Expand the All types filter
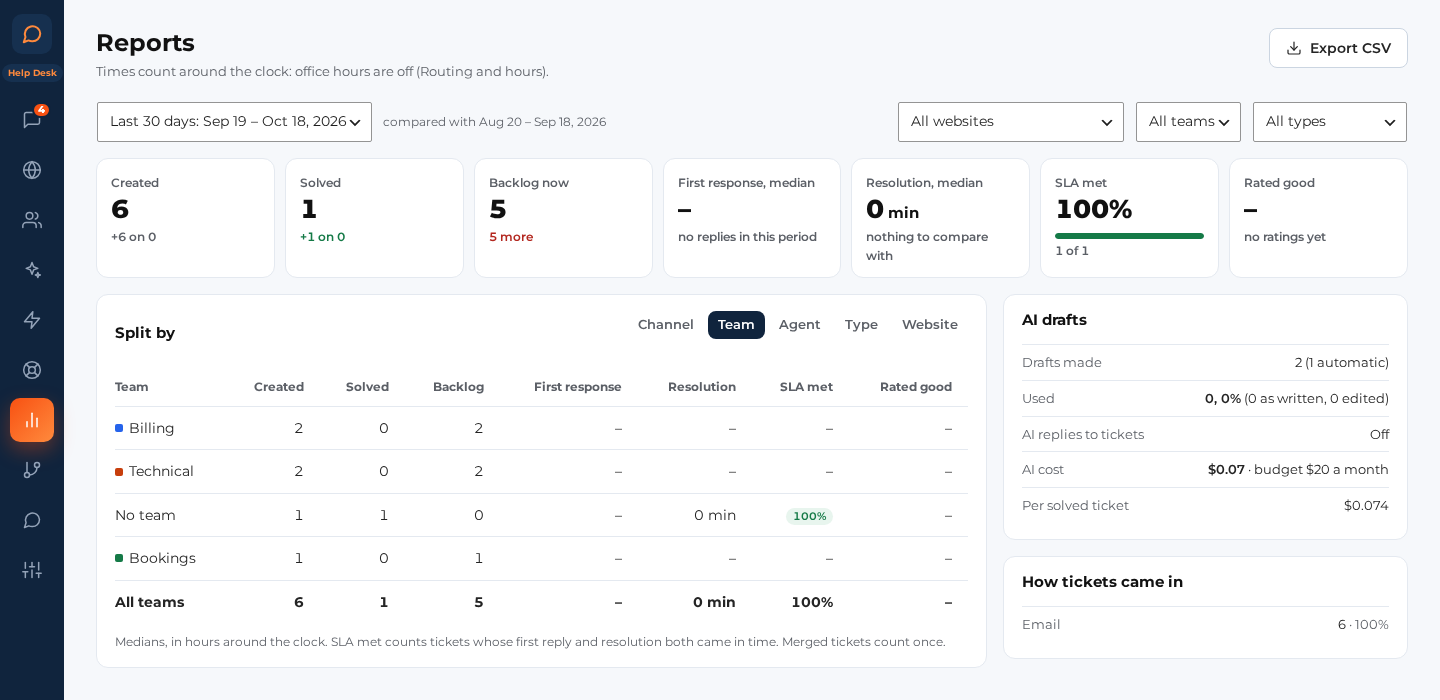The width and height of the screenshot is (1440, 700). pyautogui.click(x=1330, y=122)
